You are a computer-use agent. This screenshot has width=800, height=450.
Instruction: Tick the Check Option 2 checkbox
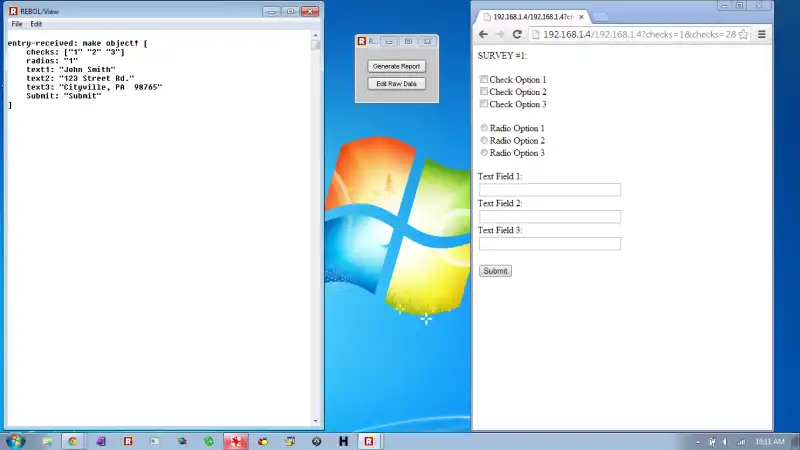(x=484, y=91)
